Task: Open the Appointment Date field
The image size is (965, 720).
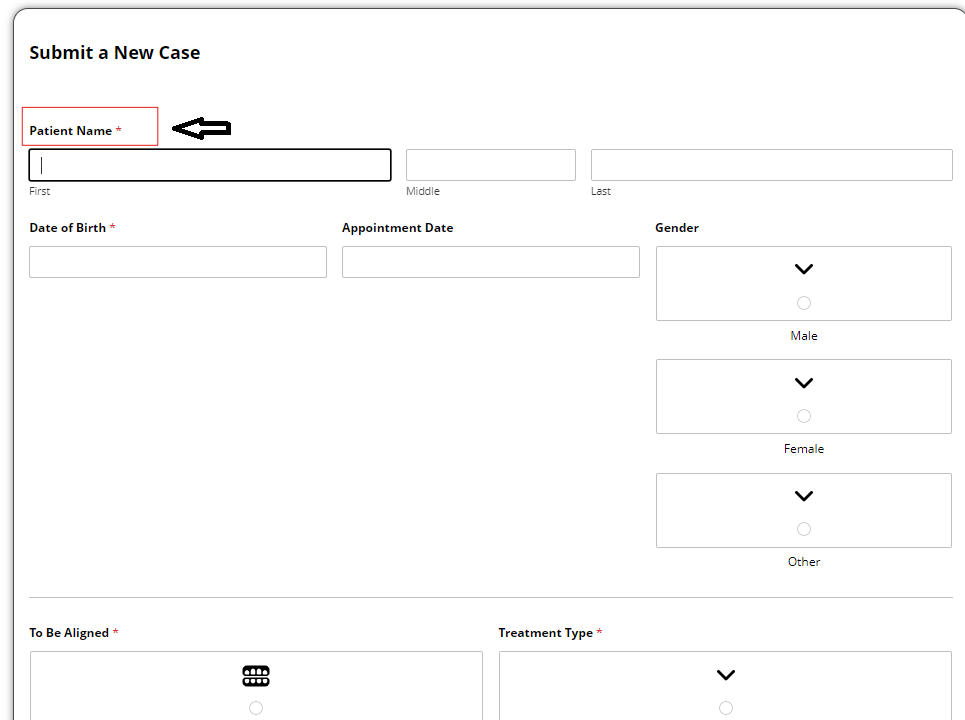Action: pos(491,262)
